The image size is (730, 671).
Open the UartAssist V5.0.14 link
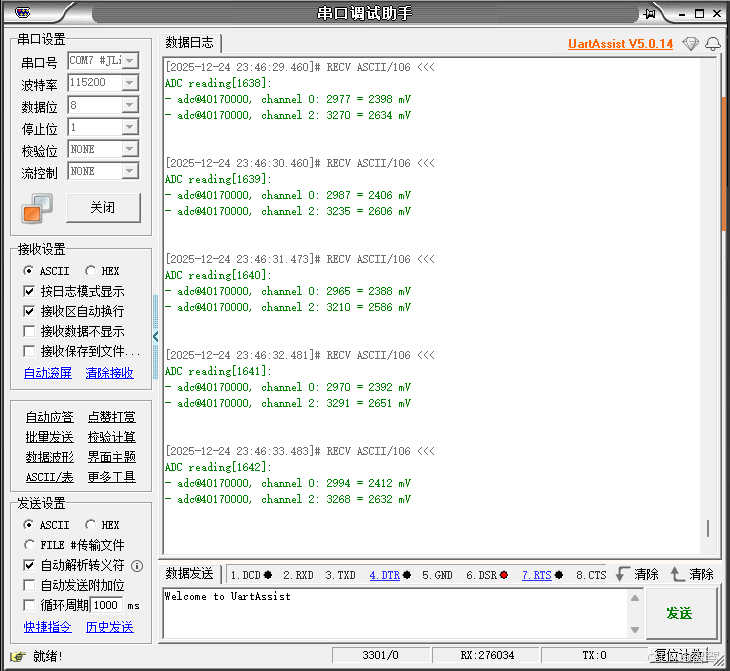coord(620,44)
